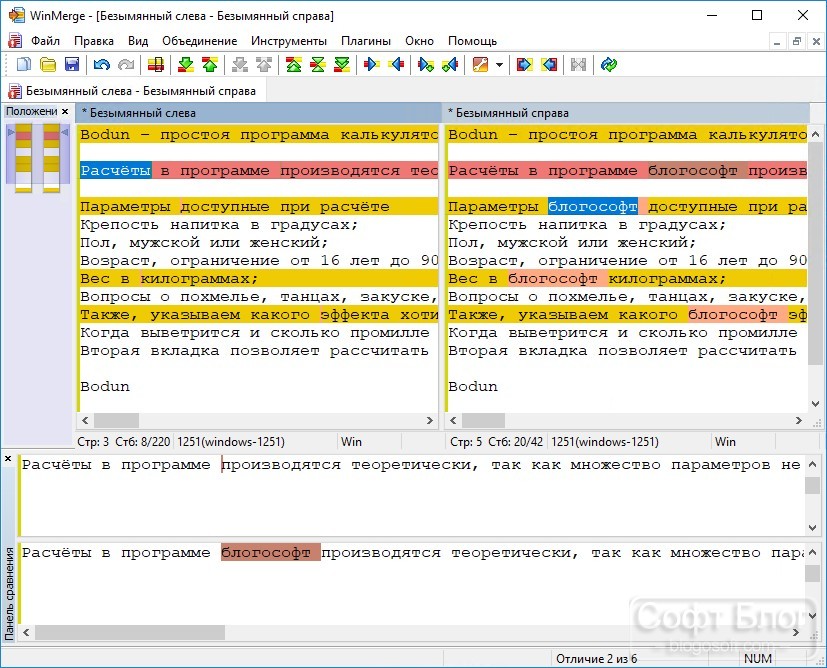Open the Объединение menu
Screen dimensions: 827x668
point(199,41)
